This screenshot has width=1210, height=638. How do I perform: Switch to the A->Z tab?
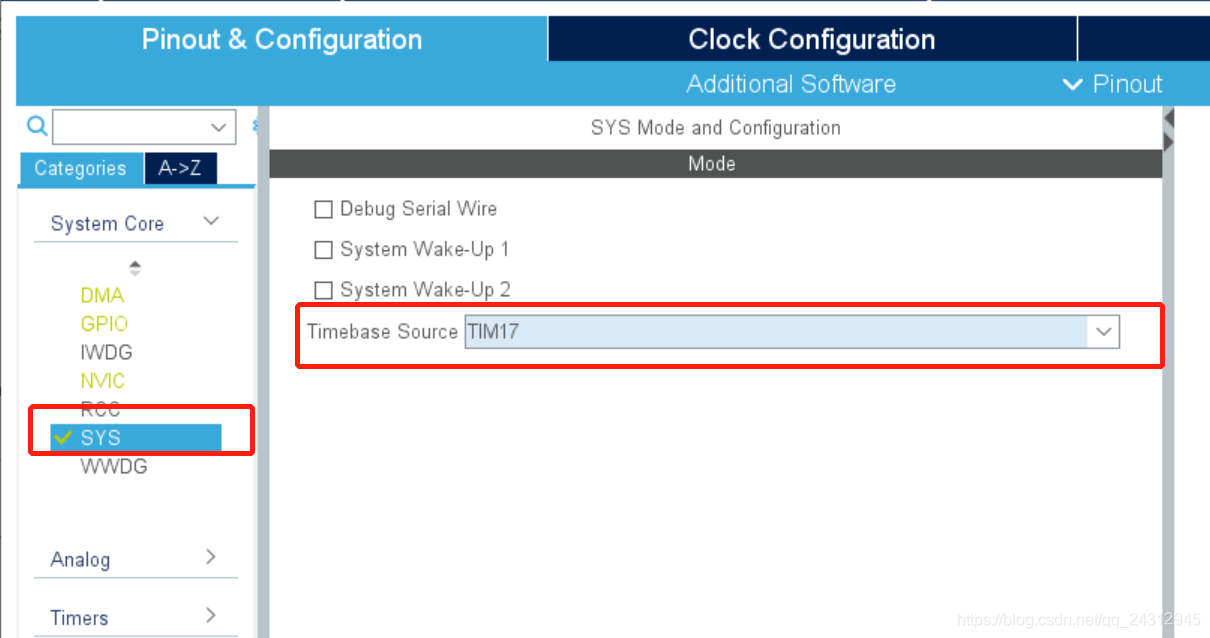pos(180,168)
